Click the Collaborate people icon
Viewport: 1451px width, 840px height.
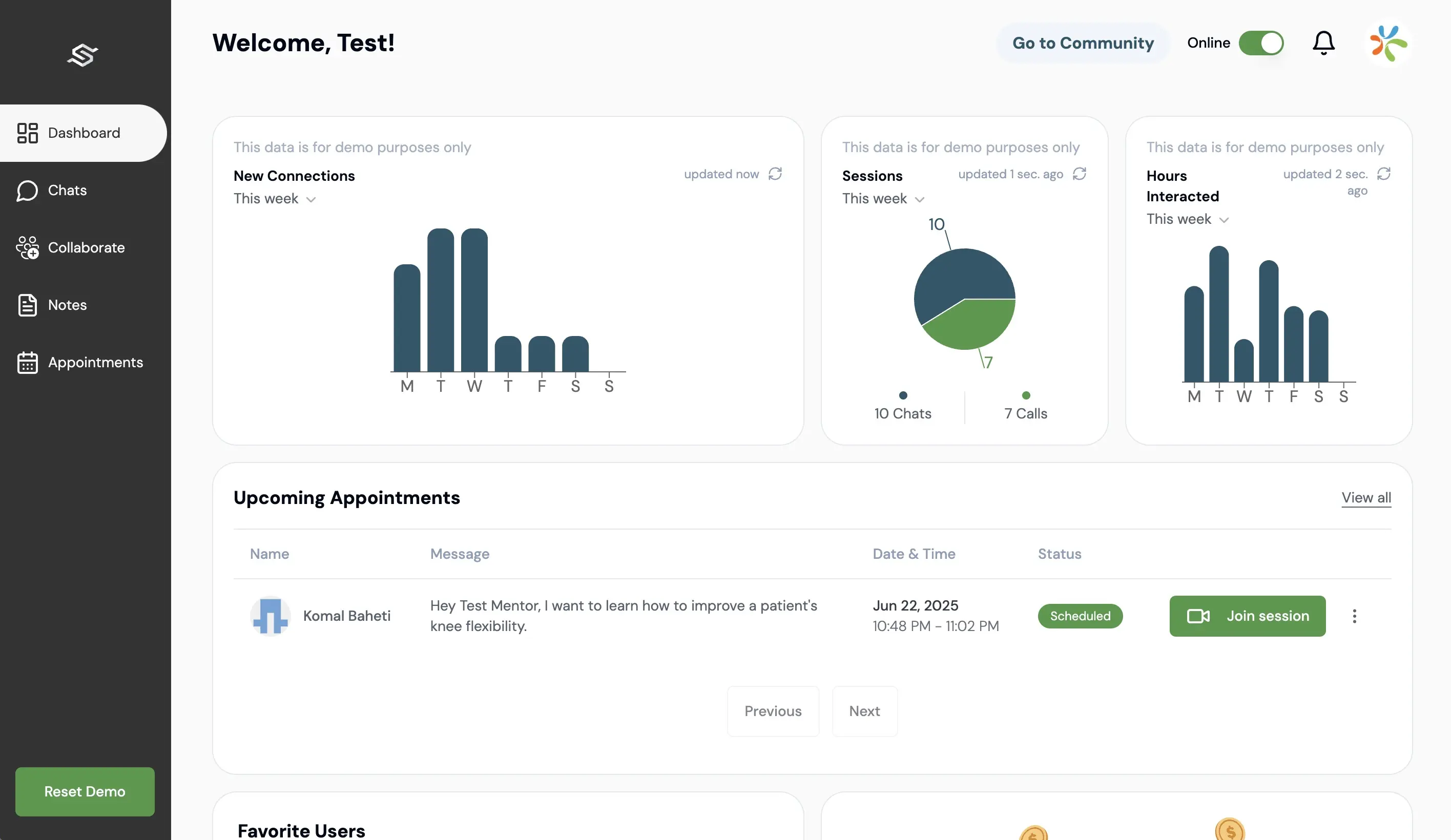27,247
